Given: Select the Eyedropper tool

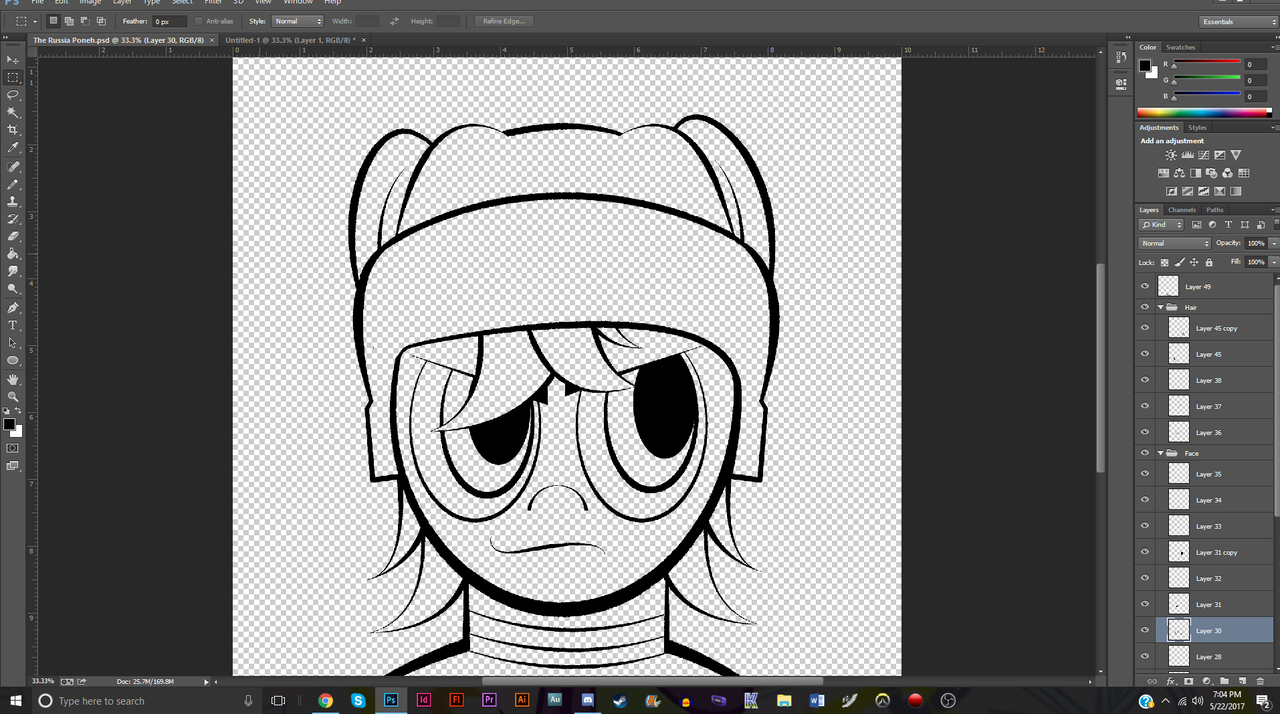Looking at the screenshot, I should (x=13, y=147).
